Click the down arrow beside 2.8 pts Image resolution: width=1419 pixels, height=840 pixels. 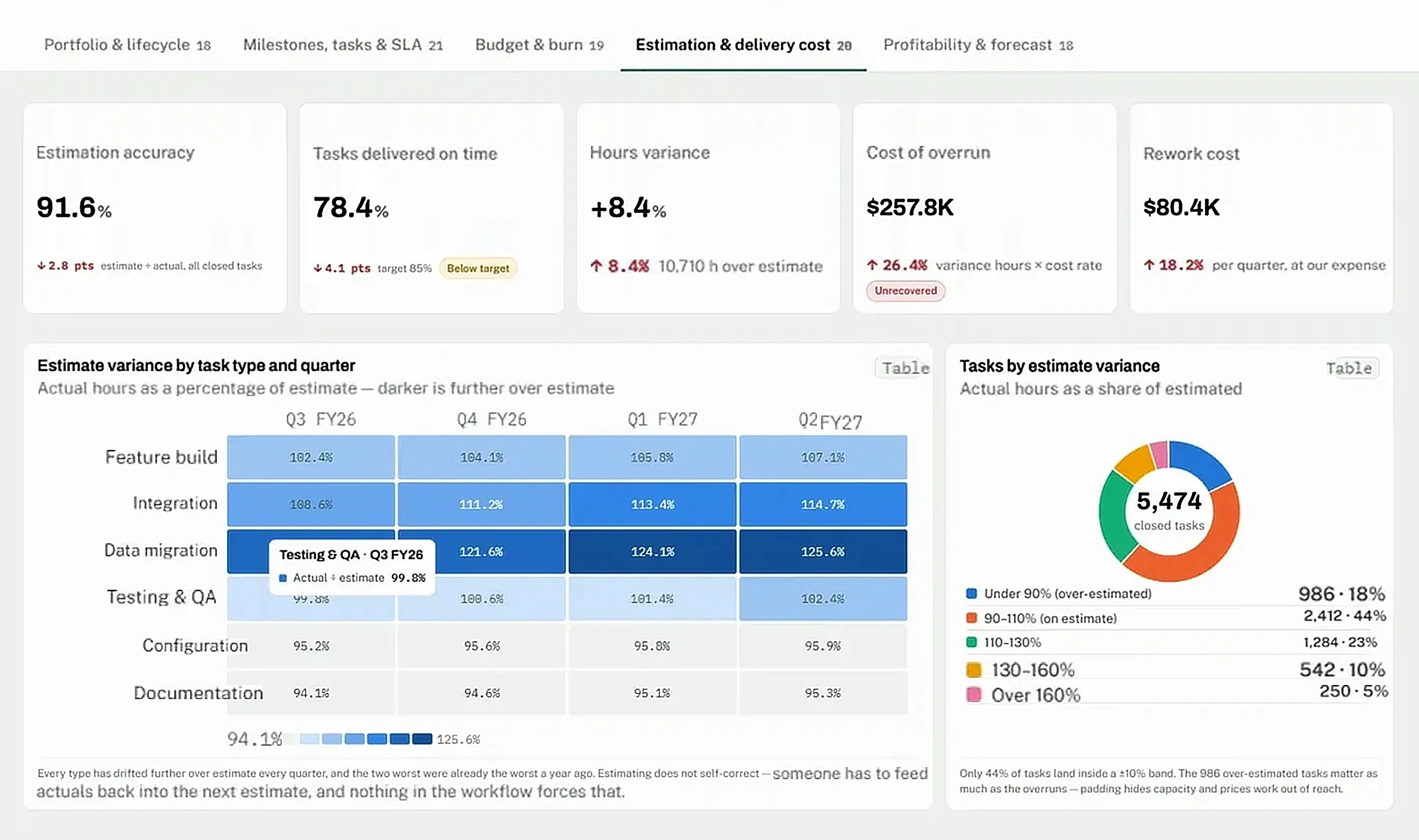coord(42,265)
